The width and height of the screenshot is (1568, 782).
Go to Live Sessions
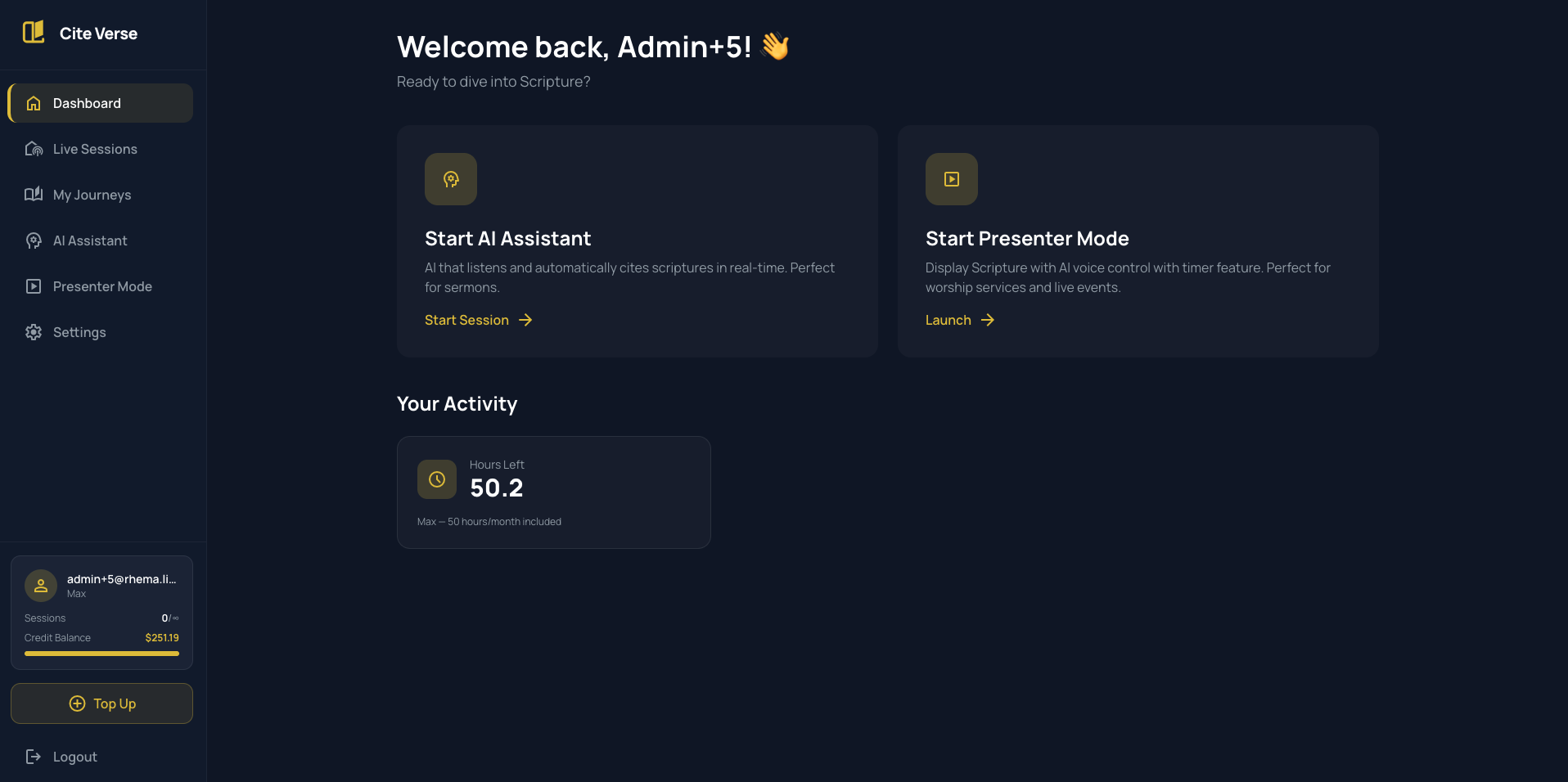(95, 149)
